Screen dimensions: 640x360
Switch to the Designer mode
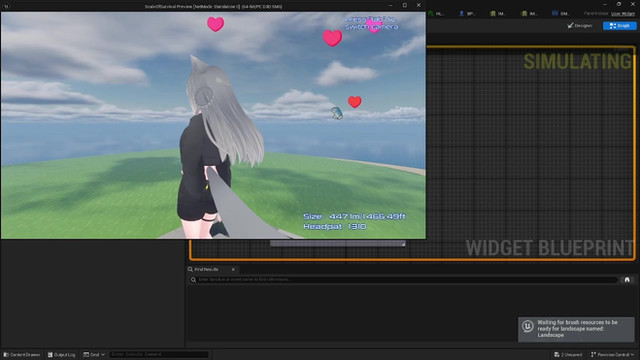580,26
